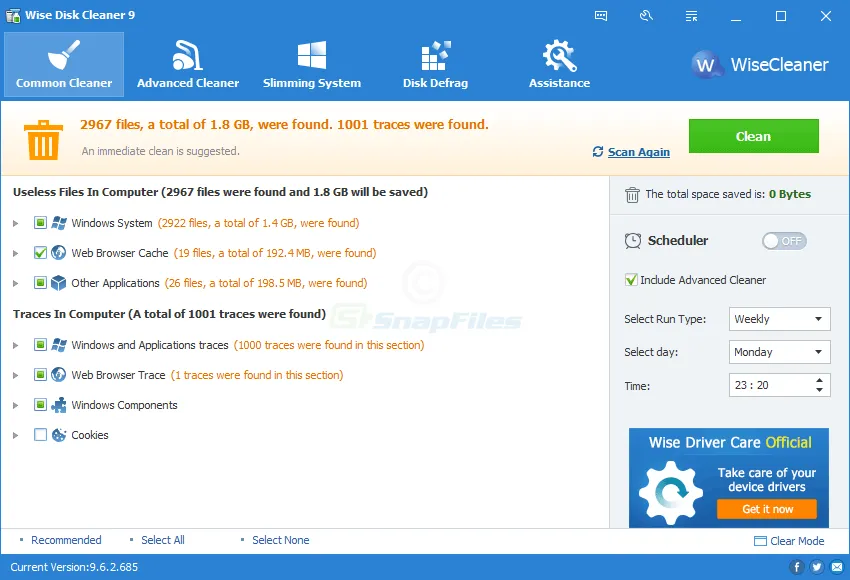Switch to the Assistance tab
The height and width of the screenshot is (580, 850).
pyautogui.click(x=559, y=65)
